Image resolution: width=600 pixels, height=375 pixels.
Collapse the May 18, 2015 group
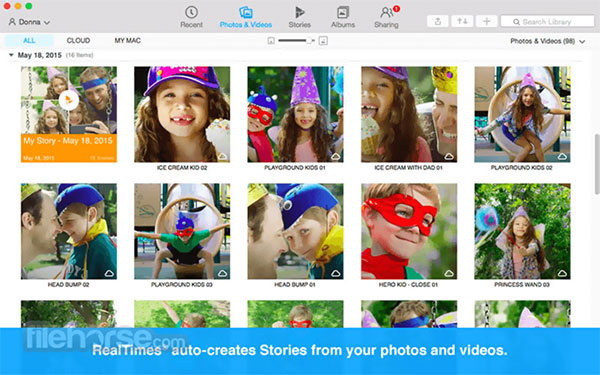[x=11, y=55]
